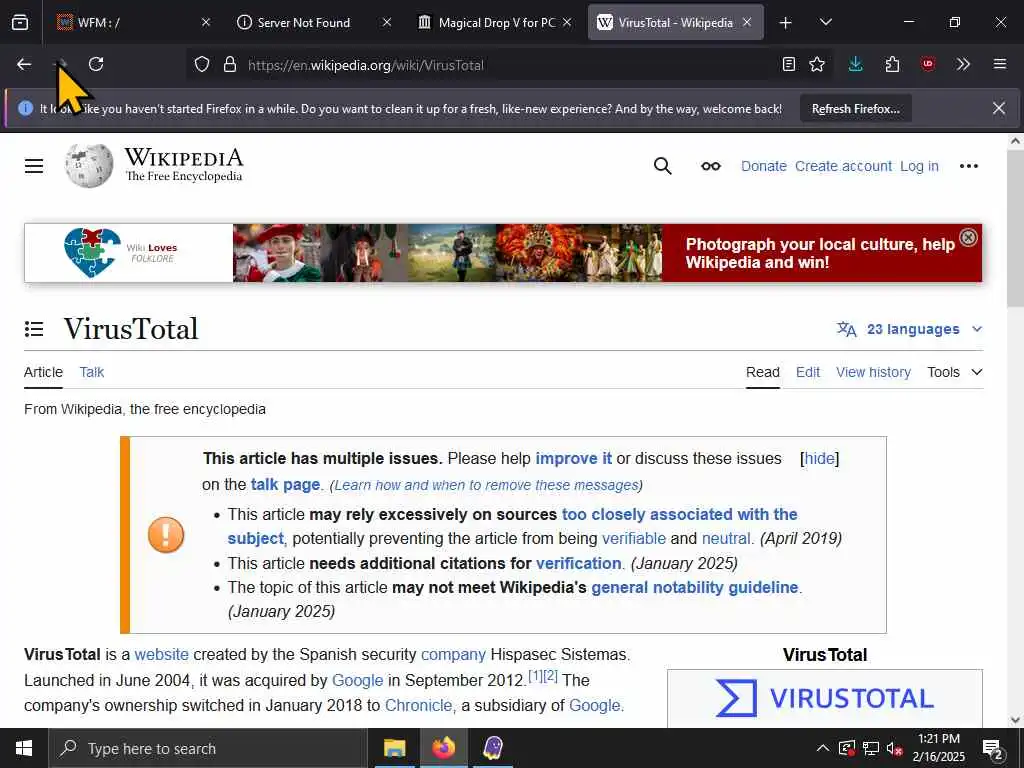Toggle reader view icon in address bar
Image resolution: width=1024 pixels, height=768 pixels.
click(x=789, y=64)
